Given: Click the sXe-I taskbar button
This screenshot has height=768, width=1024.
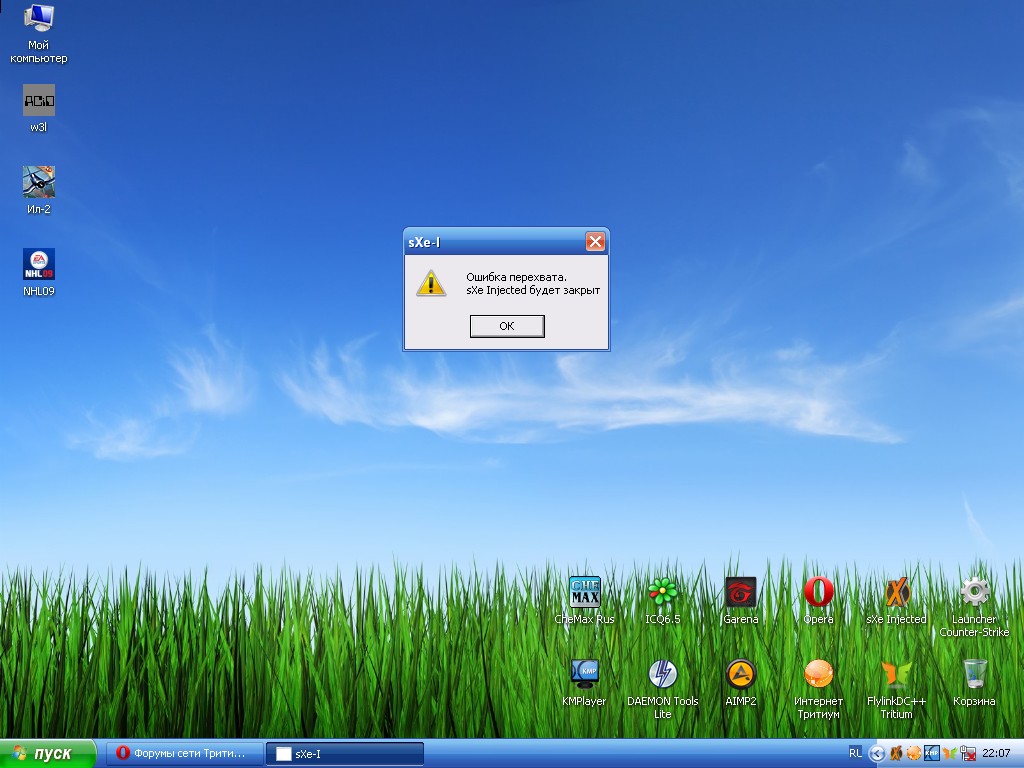Looking at the screenshot, I should [345, 754].
